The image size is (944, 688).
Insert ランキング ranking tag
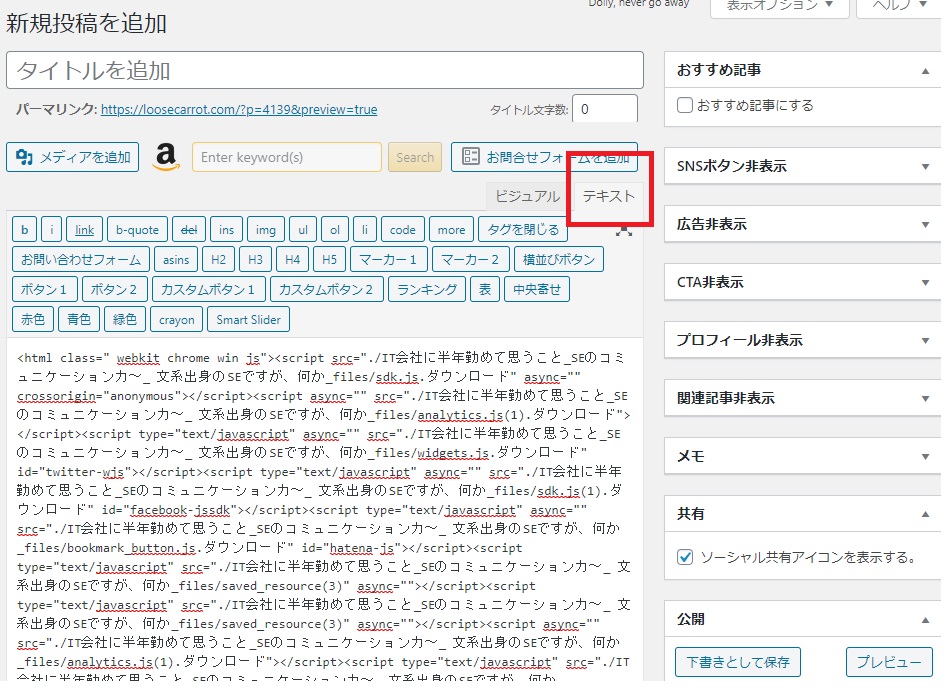427,290
